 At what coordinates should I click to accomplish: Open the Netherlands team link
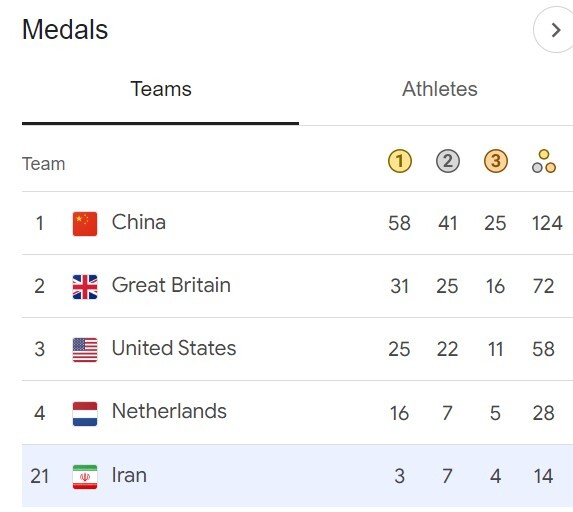pos(169,411)
